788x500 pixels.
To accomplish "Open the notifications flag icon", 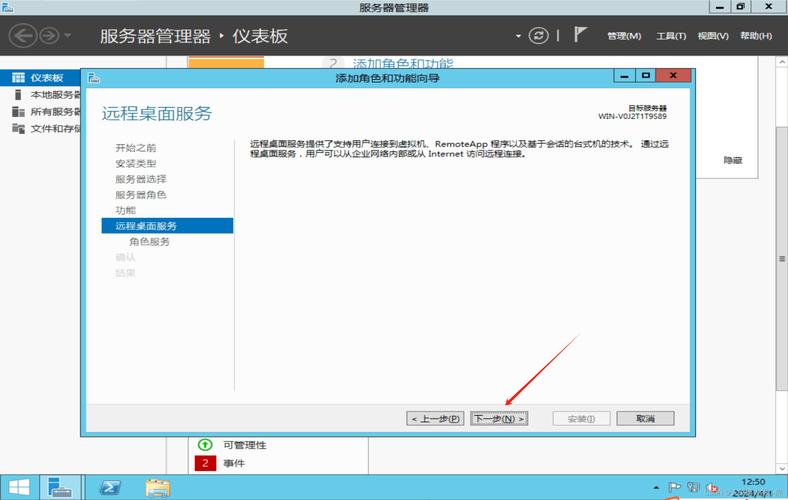I will tap(580, 35).
